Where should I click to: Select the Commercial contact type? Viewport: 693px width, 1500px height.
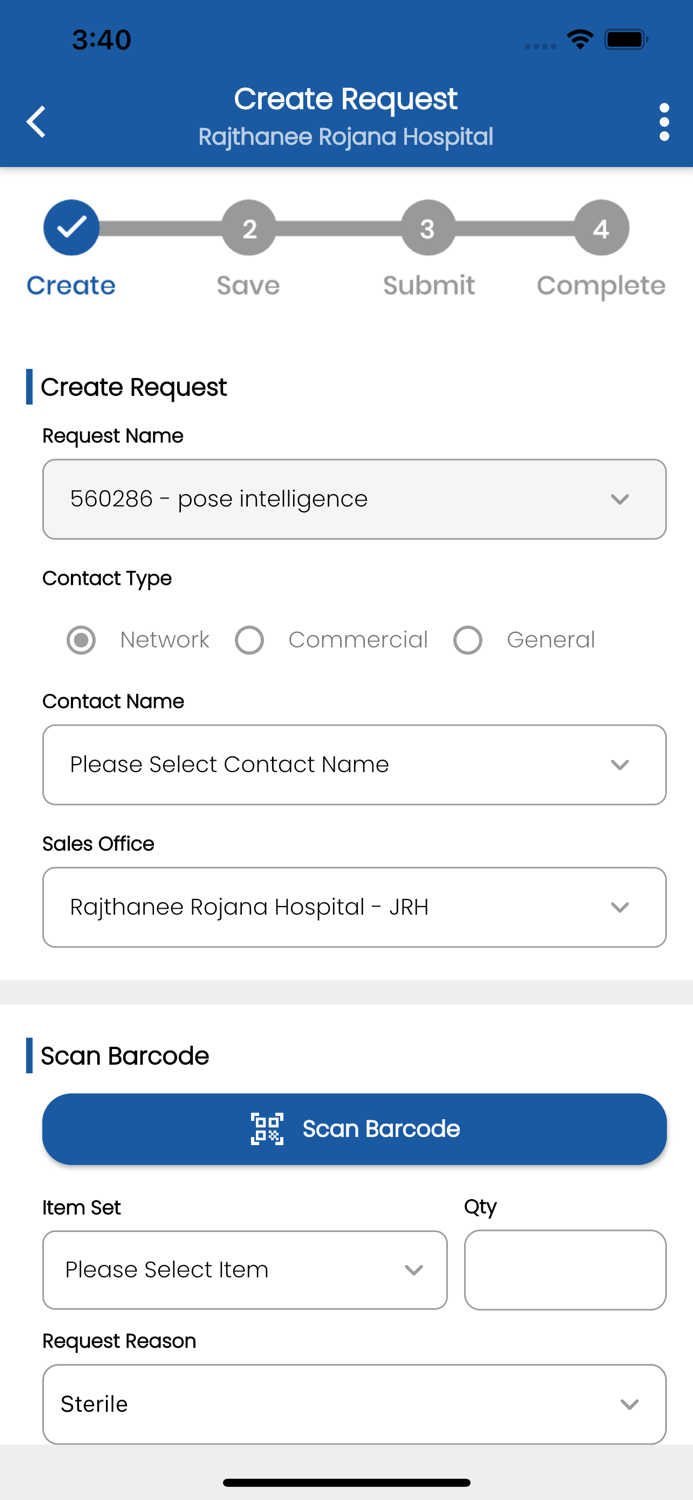[250, 640]
